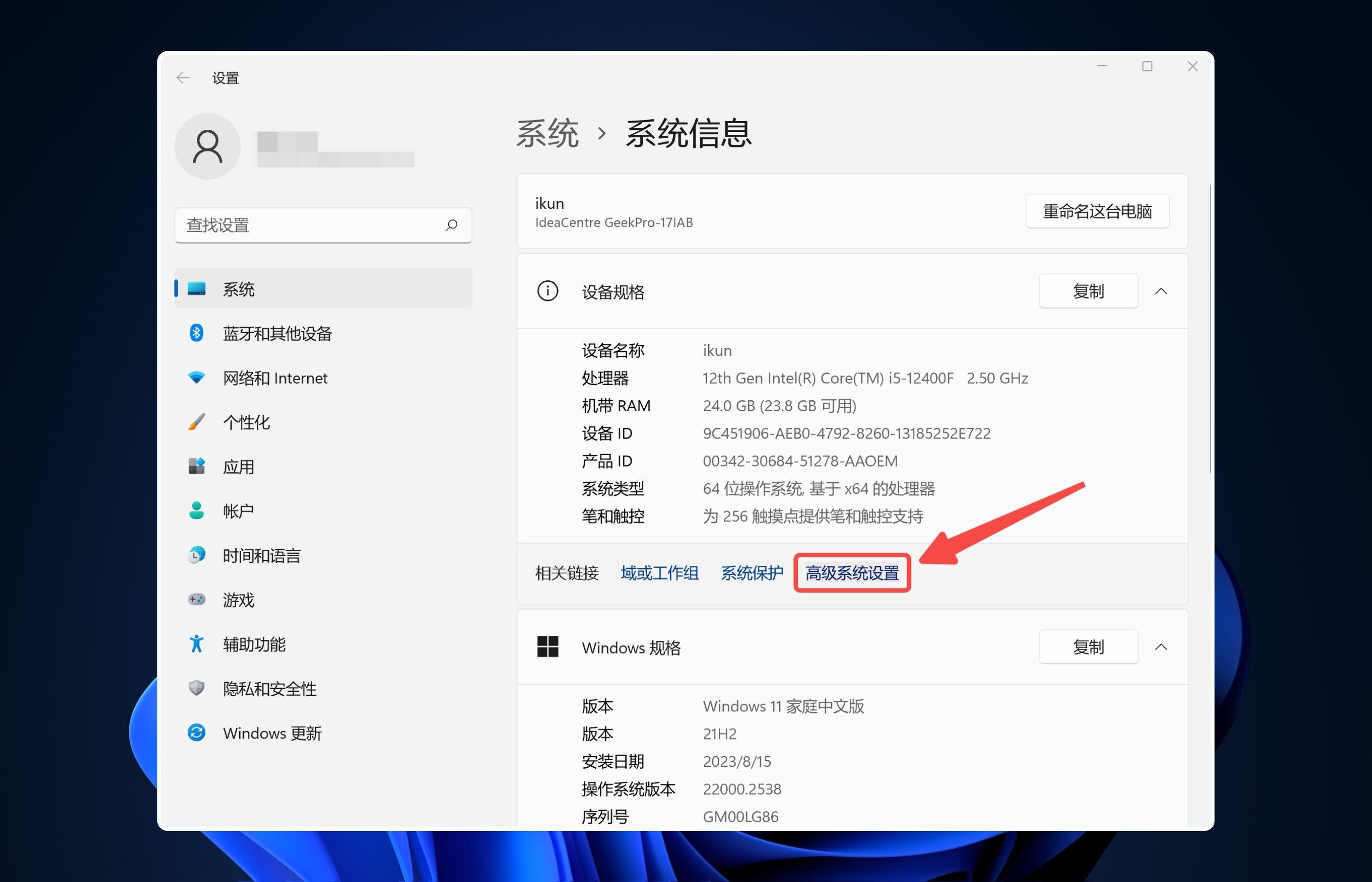
Task: Click the 个性化 paintbrush icon
Action: (196, 422)
